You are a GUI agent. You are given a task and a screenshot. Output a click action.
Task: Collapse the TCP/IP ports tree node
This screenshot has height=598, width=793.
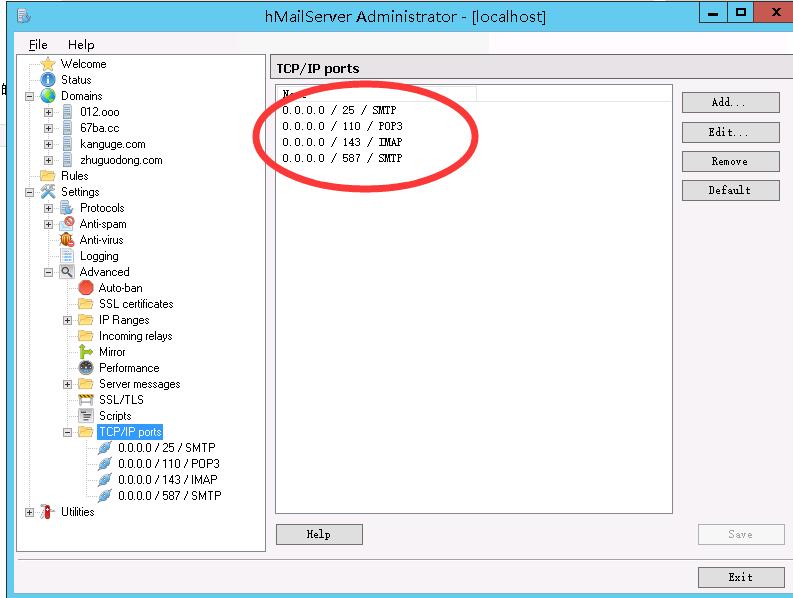[67, 432]
